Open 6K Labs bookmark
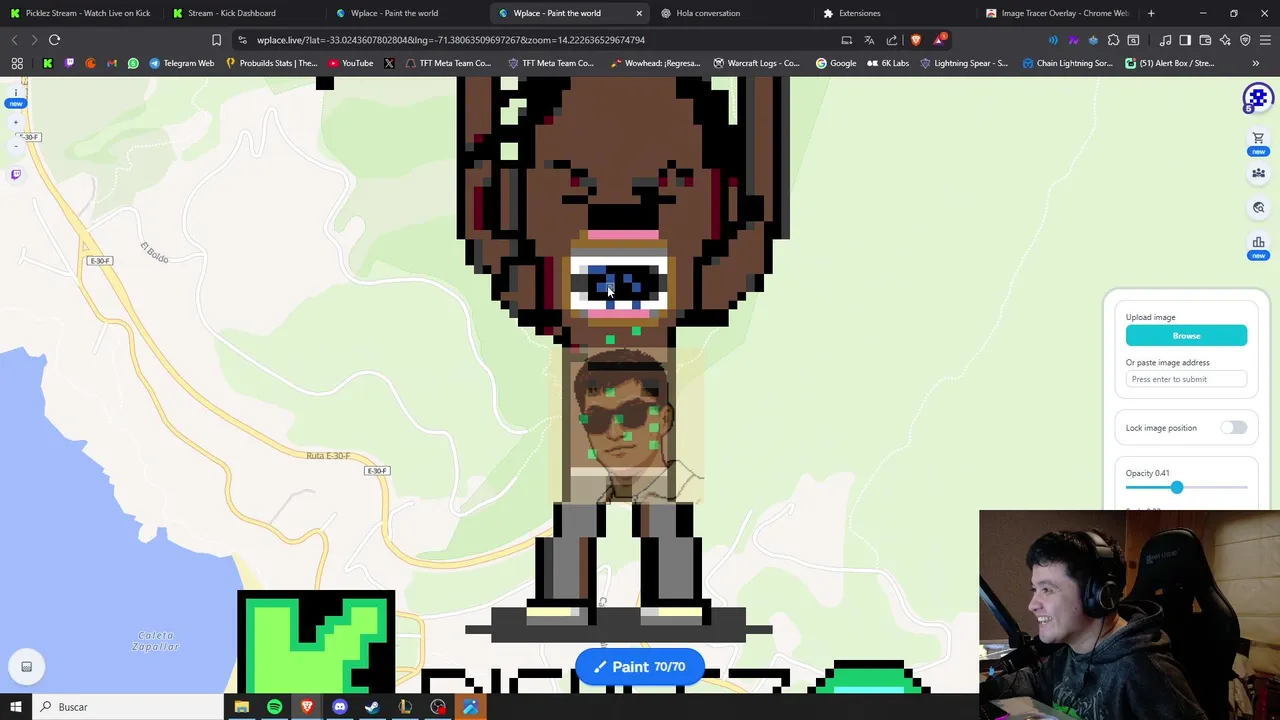The height and width of the screenshot is (720, 1280). (889, 63)
